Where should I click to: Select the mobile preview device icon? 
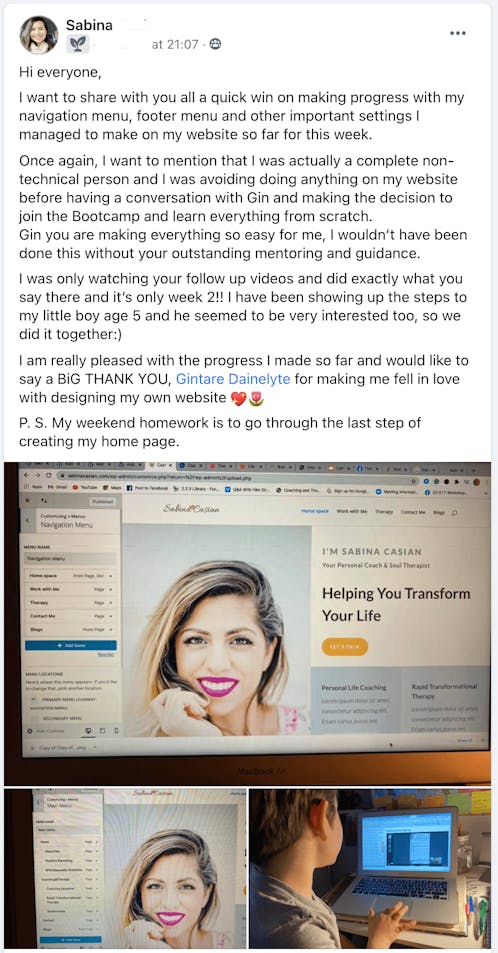pyautogui.click(x=116, y=730)
